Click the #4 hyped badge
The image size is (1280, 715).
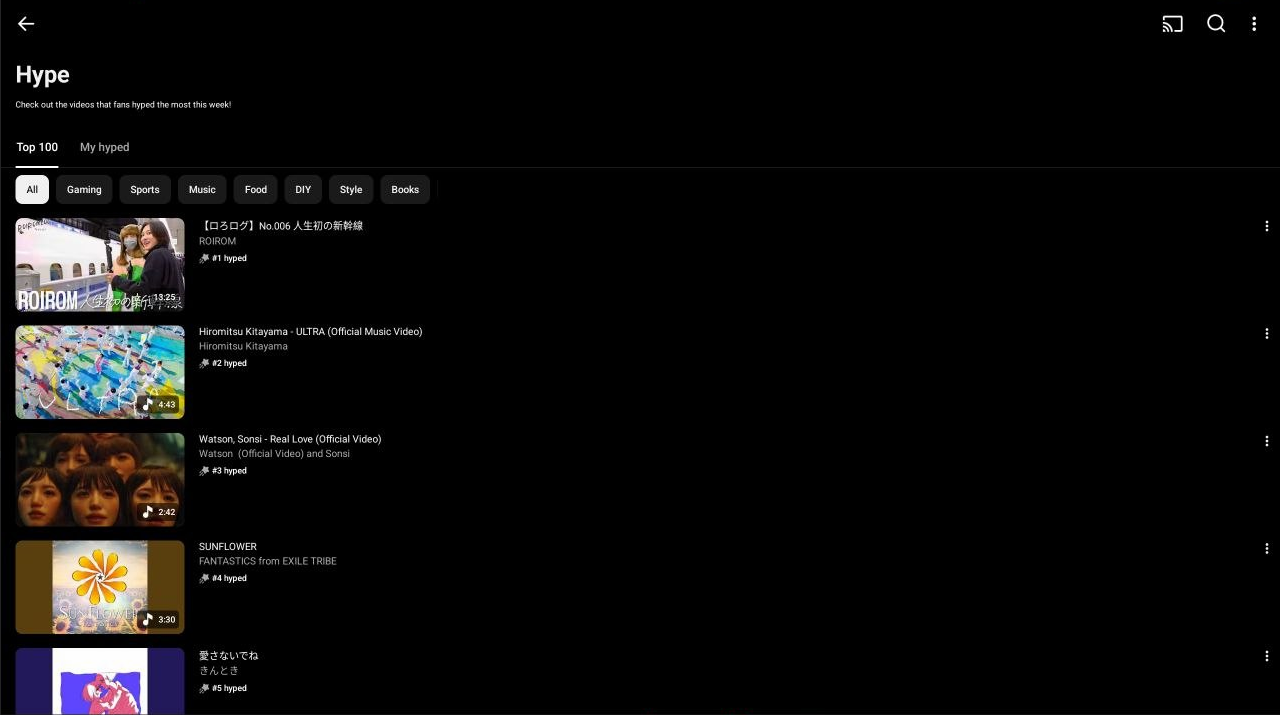[223, 579]
